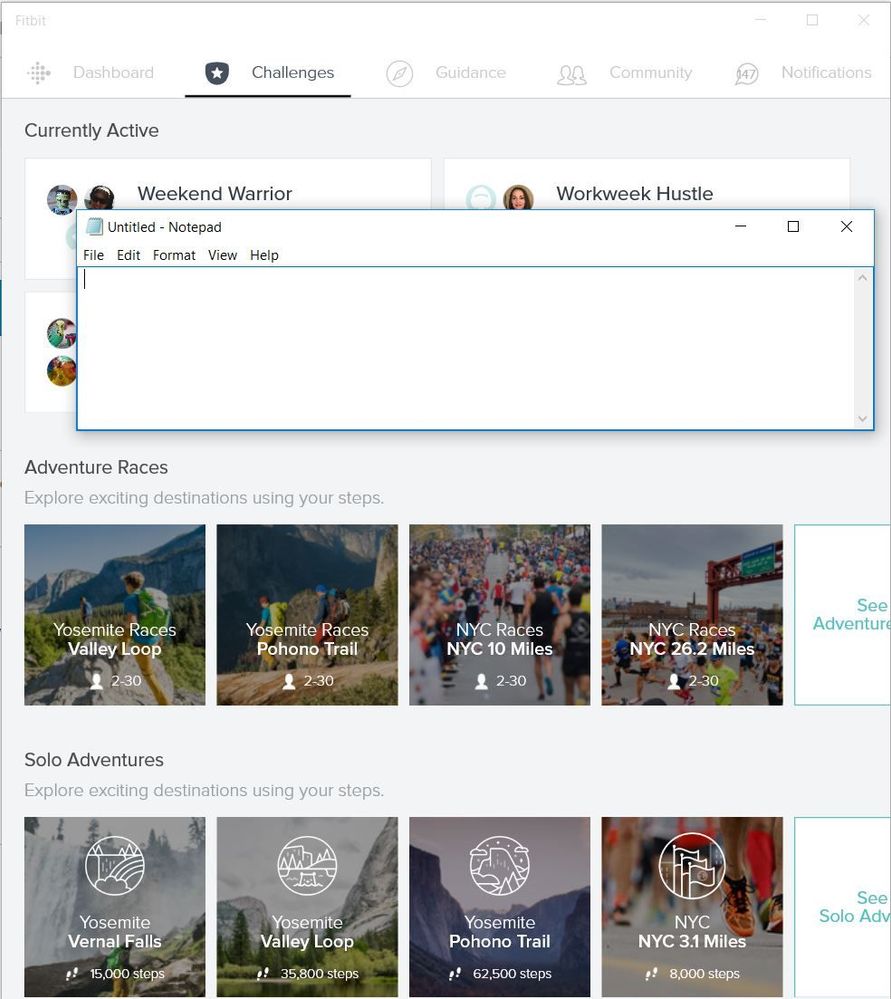Open Notepad's View menu
This screenshot has width=891, height=999.
click(x=222, y=255)
